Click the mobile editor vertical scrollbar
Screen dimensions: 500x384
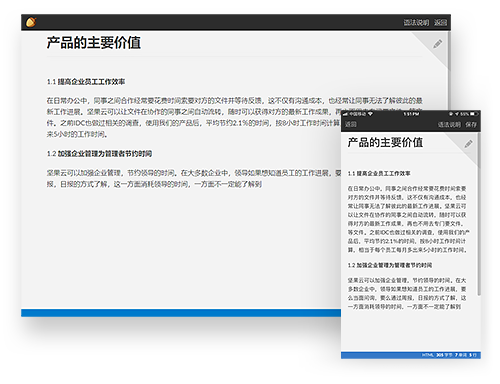click(x=479, y=214)
